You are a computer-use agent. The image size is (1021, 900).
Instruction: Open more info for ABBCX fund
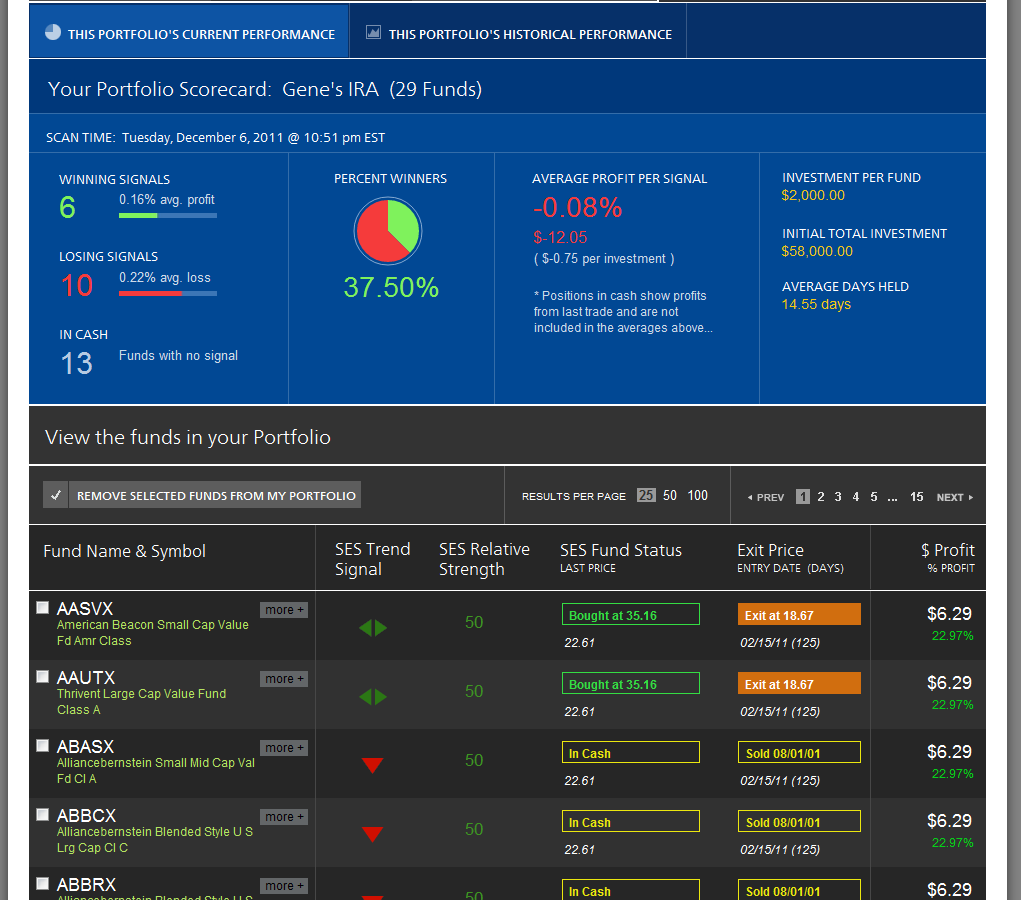pyautogui.click(x=284, y=817)
